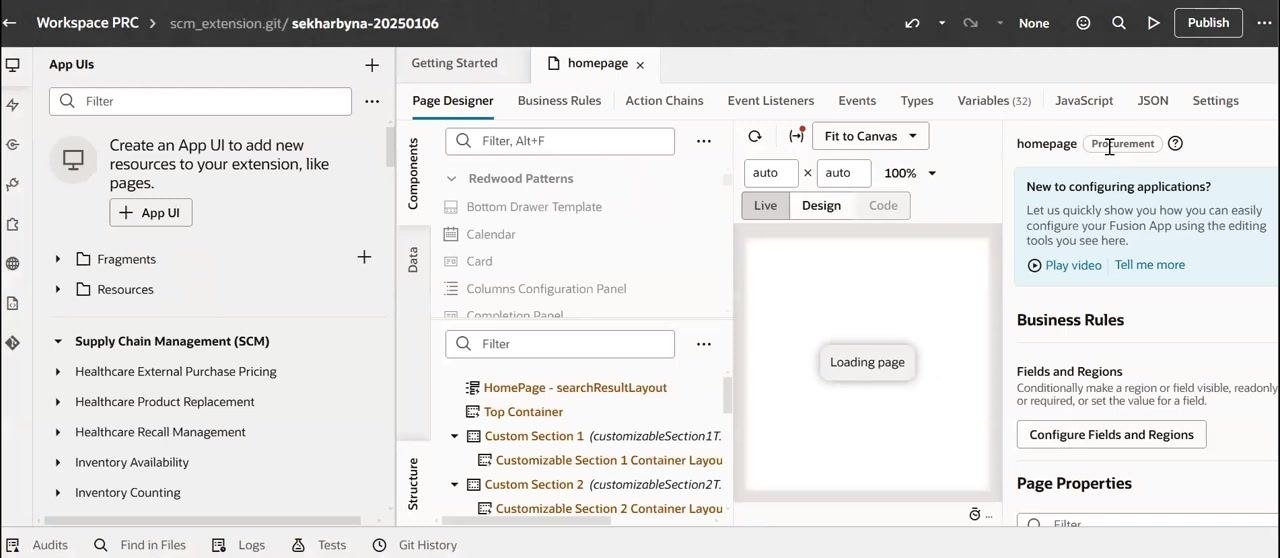Open the lightning bolt navigator icon
The image size is (1280, 558).
coord(13,105)
